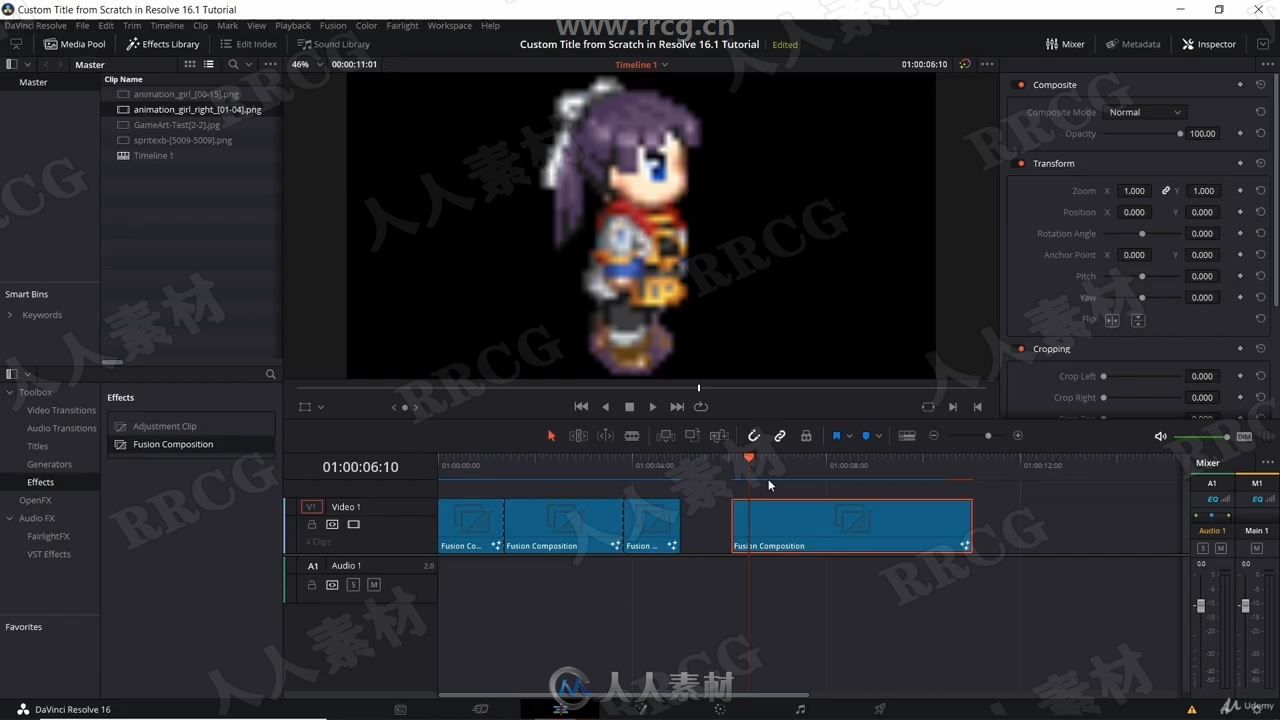Open the Media Pool panel
Image resolution: width=1280 pixels, height=720 pixels.
74,44
